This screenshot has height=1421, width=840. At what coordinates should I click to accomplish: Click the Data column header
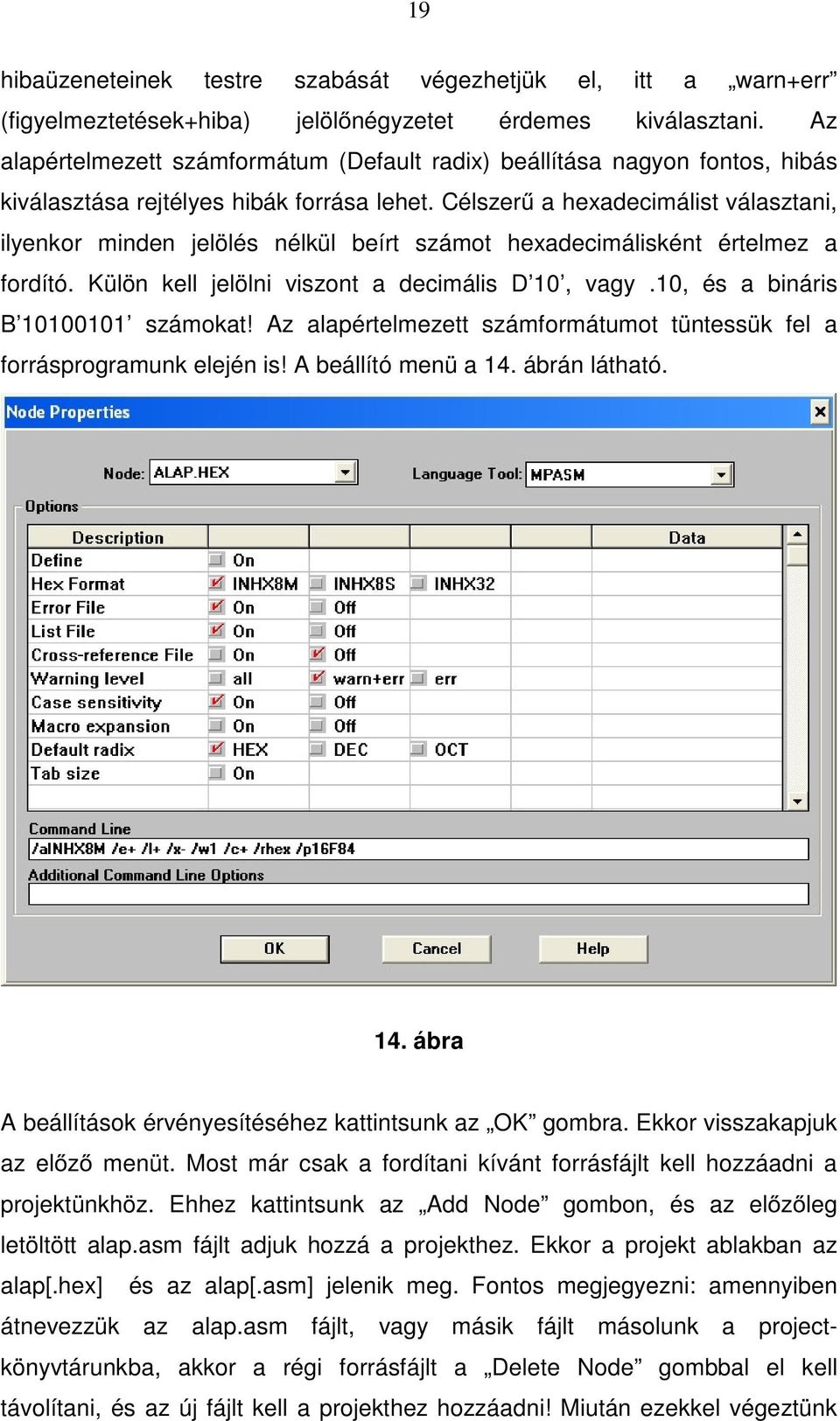(687, 537)
